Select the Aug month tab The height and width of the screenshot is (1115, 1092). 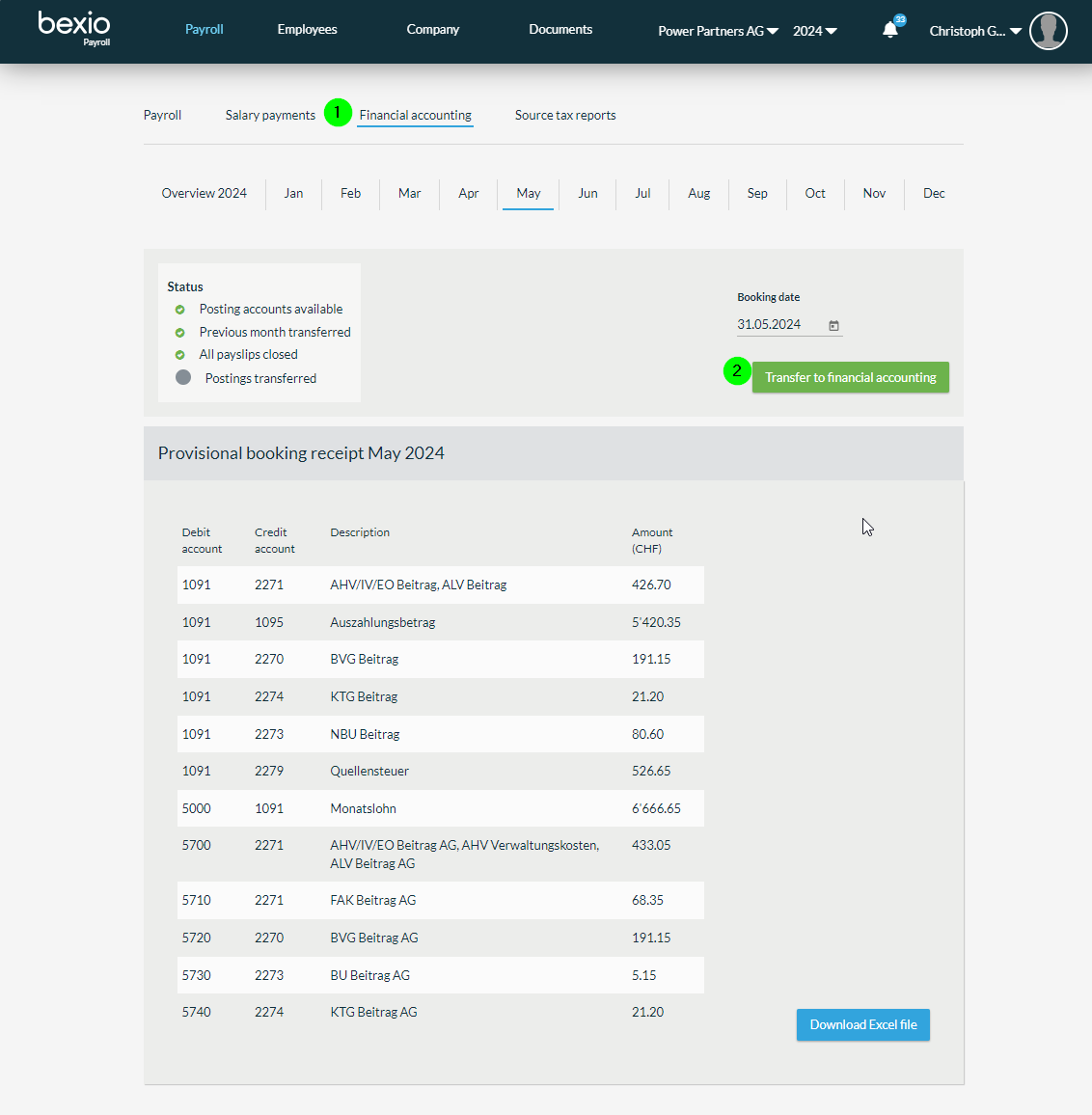pos(699,194)
